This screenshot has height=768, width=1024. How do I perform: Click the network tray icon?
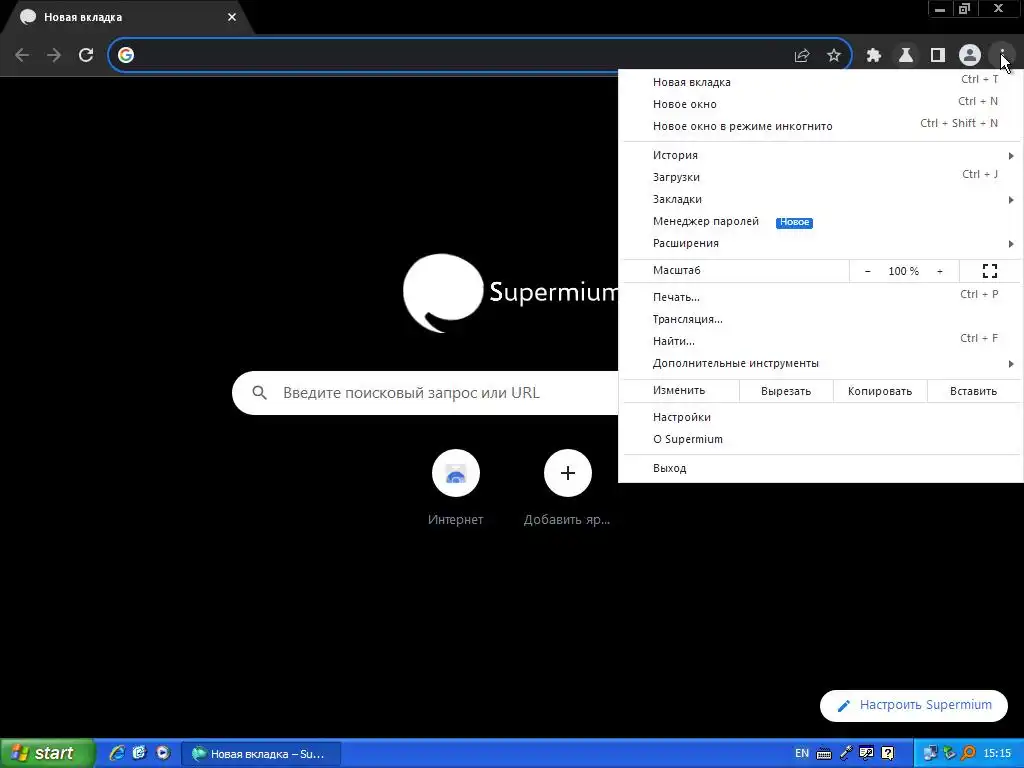(930, 754)
